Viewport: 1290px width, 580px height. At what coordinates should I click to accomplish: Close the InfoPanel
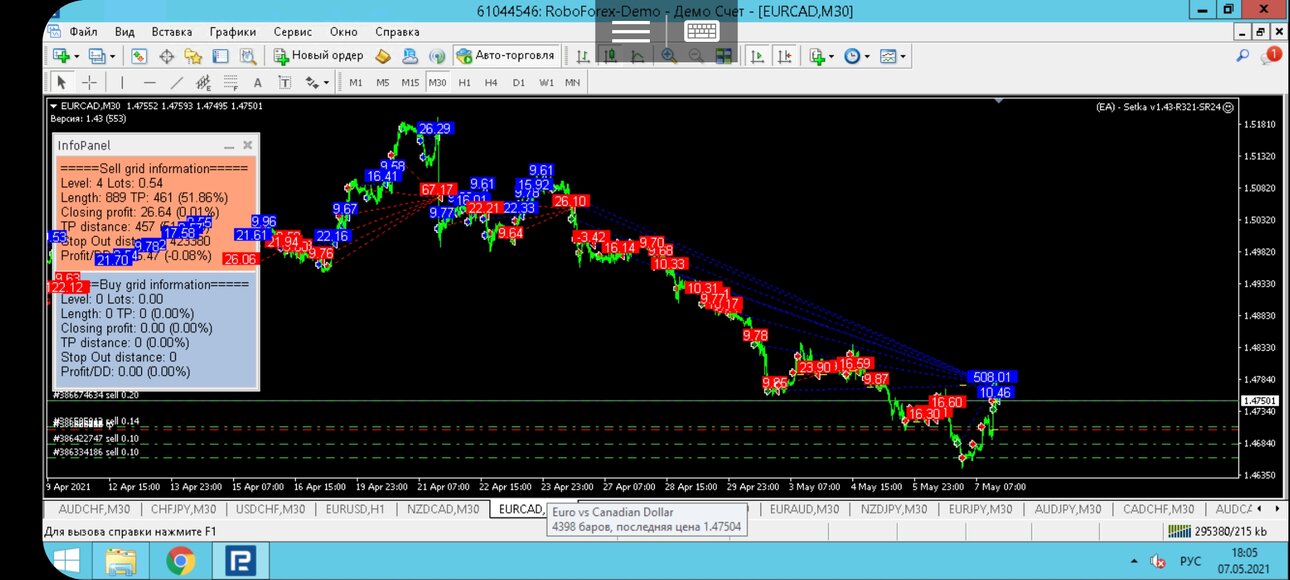click(247, 146)
